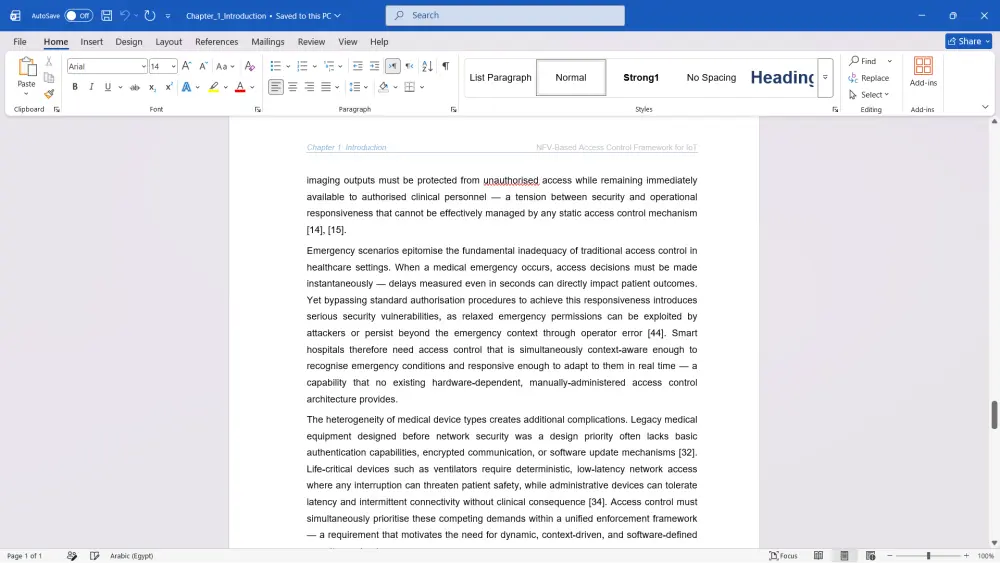Viewport: 1000px width, 563px height.
Task: Open the View tab
Action: click(348, 41)
